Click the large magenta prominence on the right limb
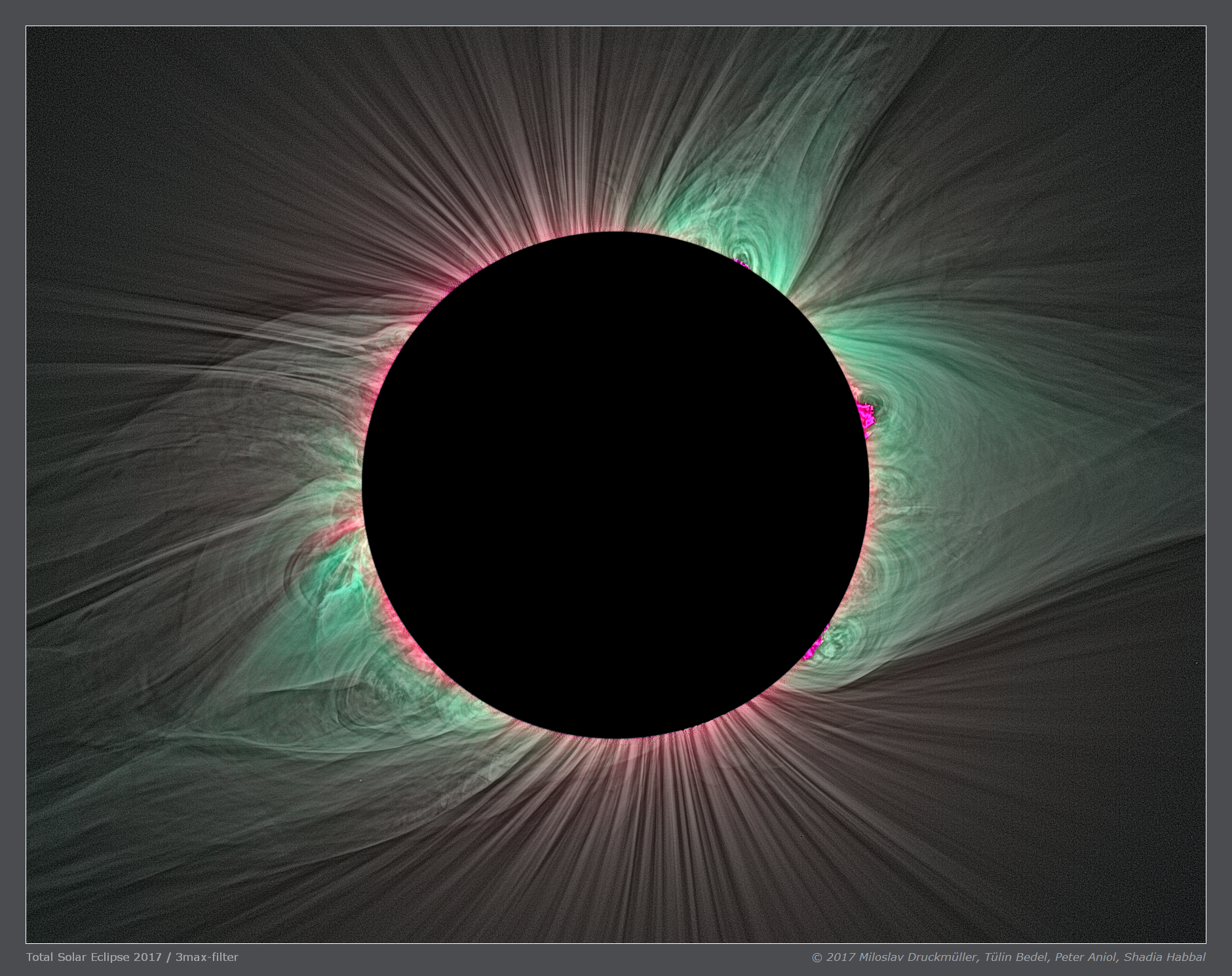The image size is (1232, 976). coord(866,415)
